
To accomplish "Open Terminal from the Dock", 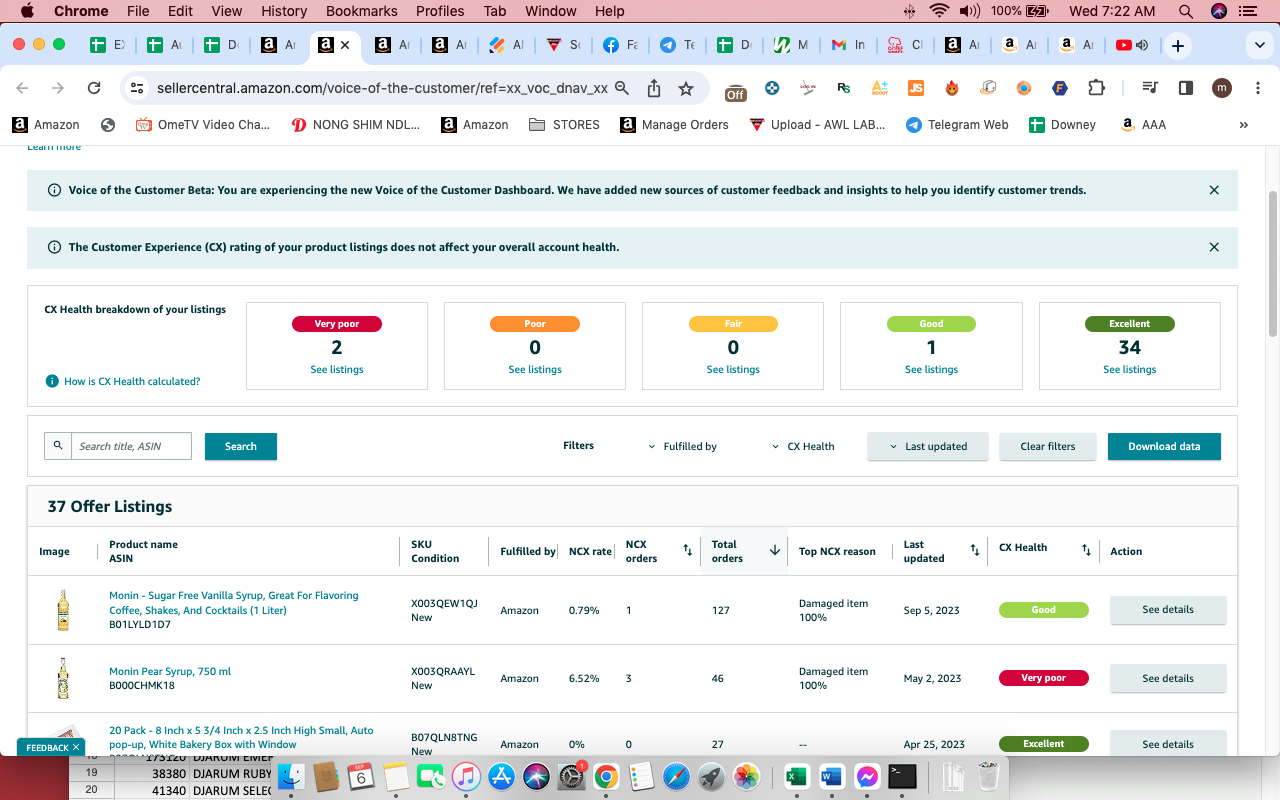I will [x=902, y=776].
